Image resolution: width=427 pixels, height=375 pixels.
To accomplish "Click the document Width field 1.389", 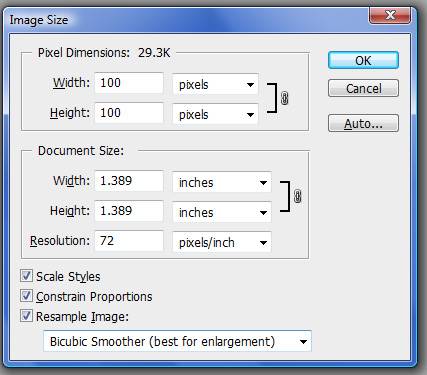I will 129,181.
